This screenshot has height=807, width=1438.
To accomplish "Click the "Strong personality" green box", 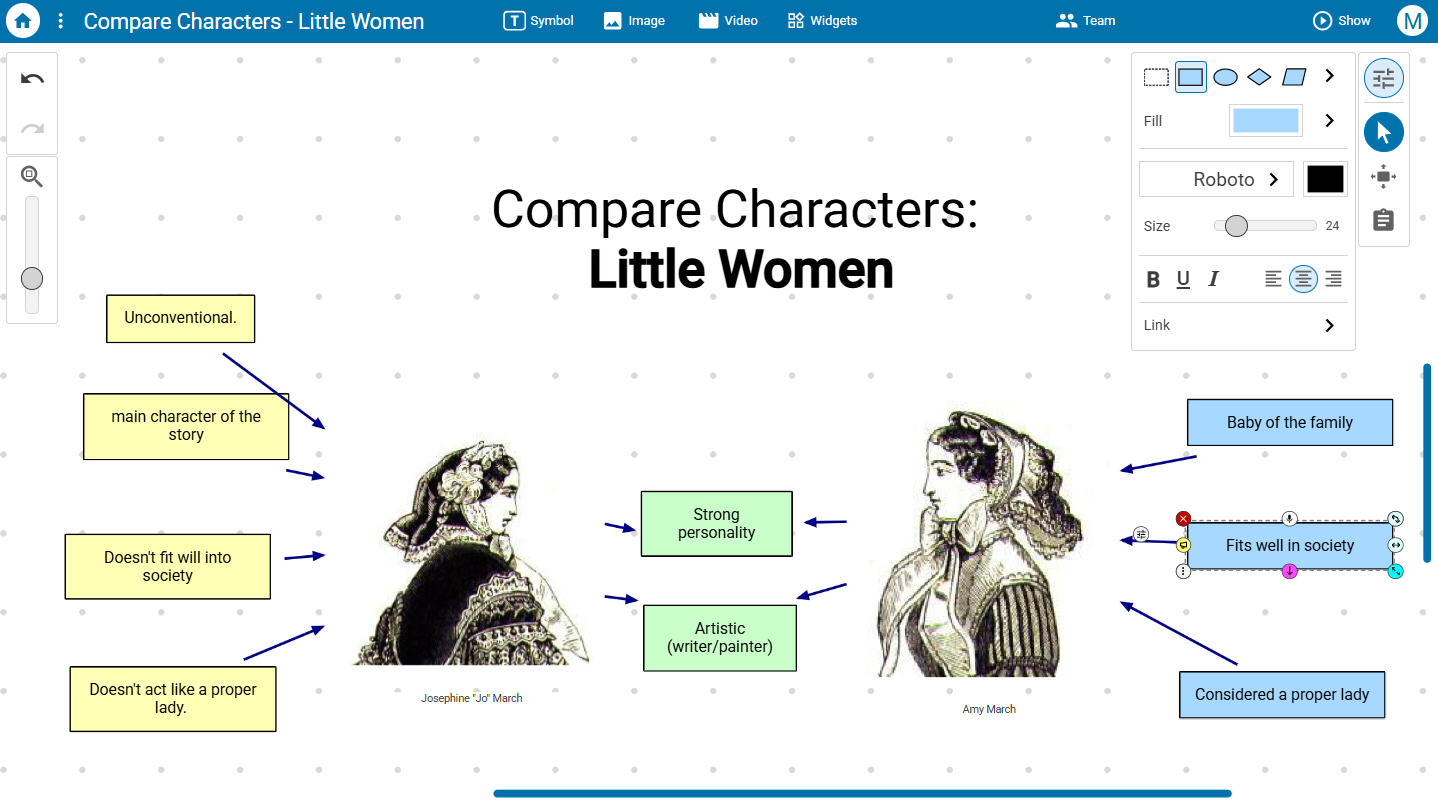I will [716, 524].
